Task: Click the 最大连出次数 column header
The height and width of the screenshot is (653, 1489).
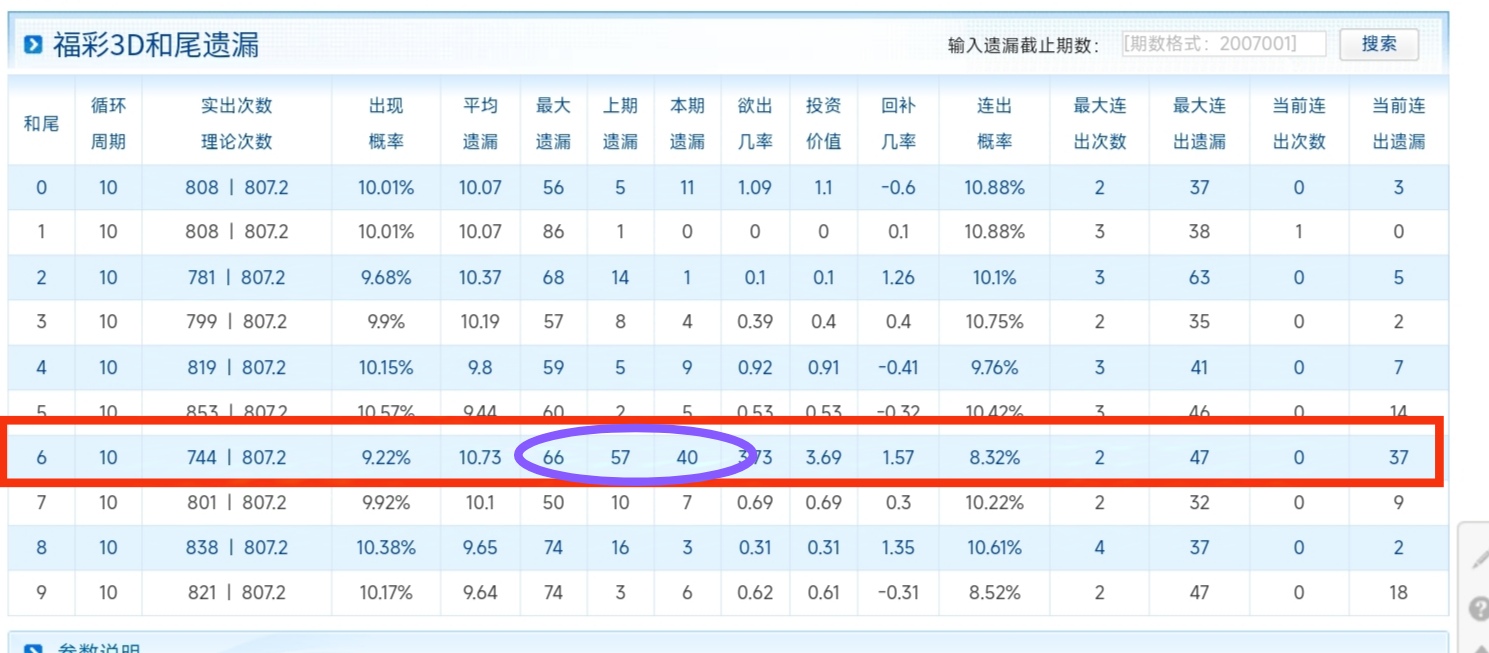Action: [x=1099, y=123]
